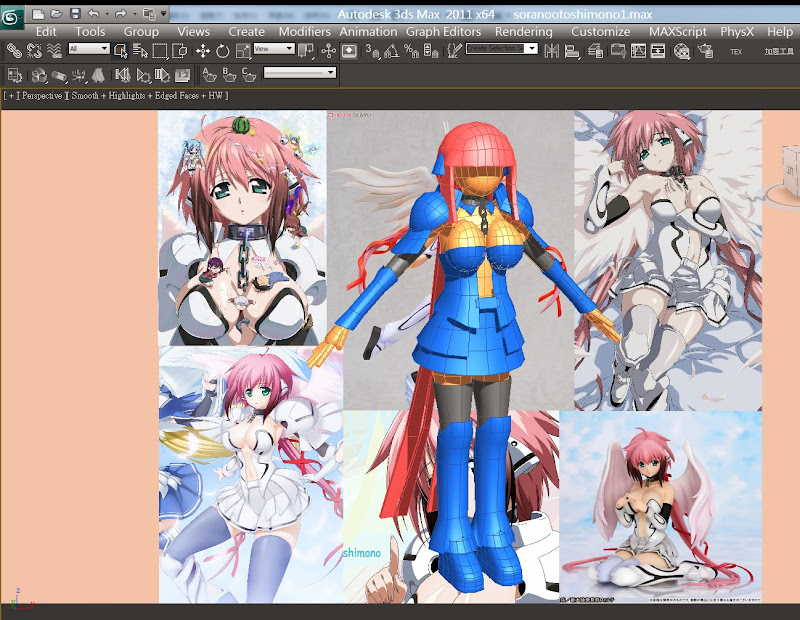The image size is (800, 620).
Task: Open the Rendering menu
Action: 523,32
